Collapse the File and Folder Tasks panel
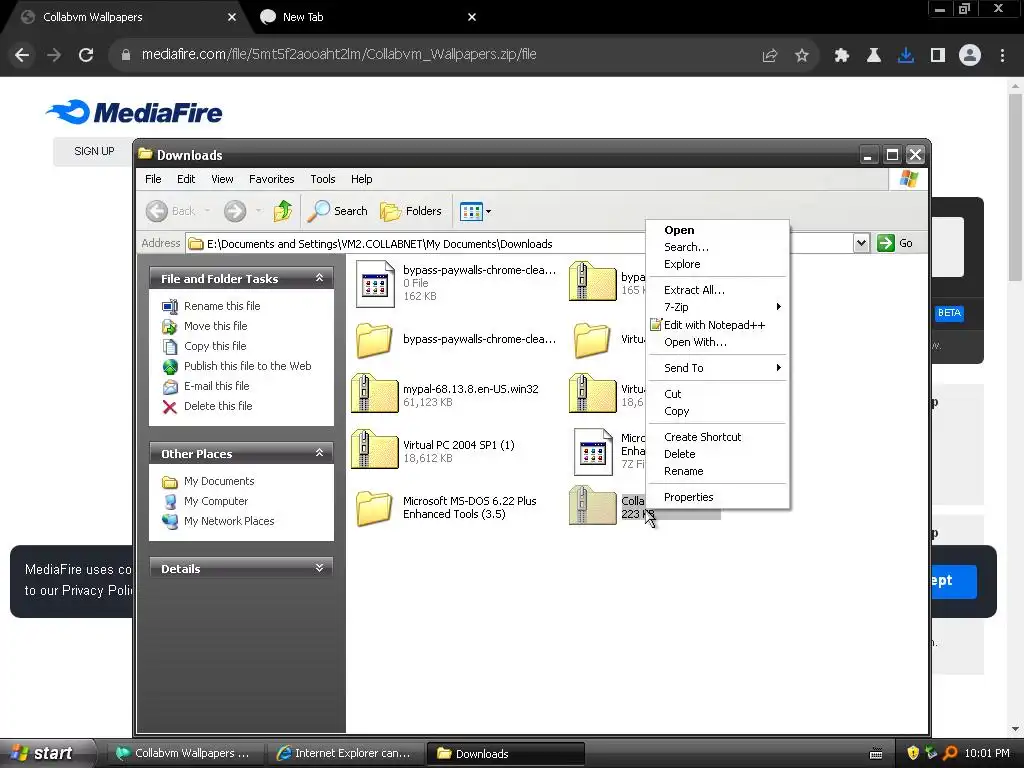 pyautogui.click(x=319, y=278)
